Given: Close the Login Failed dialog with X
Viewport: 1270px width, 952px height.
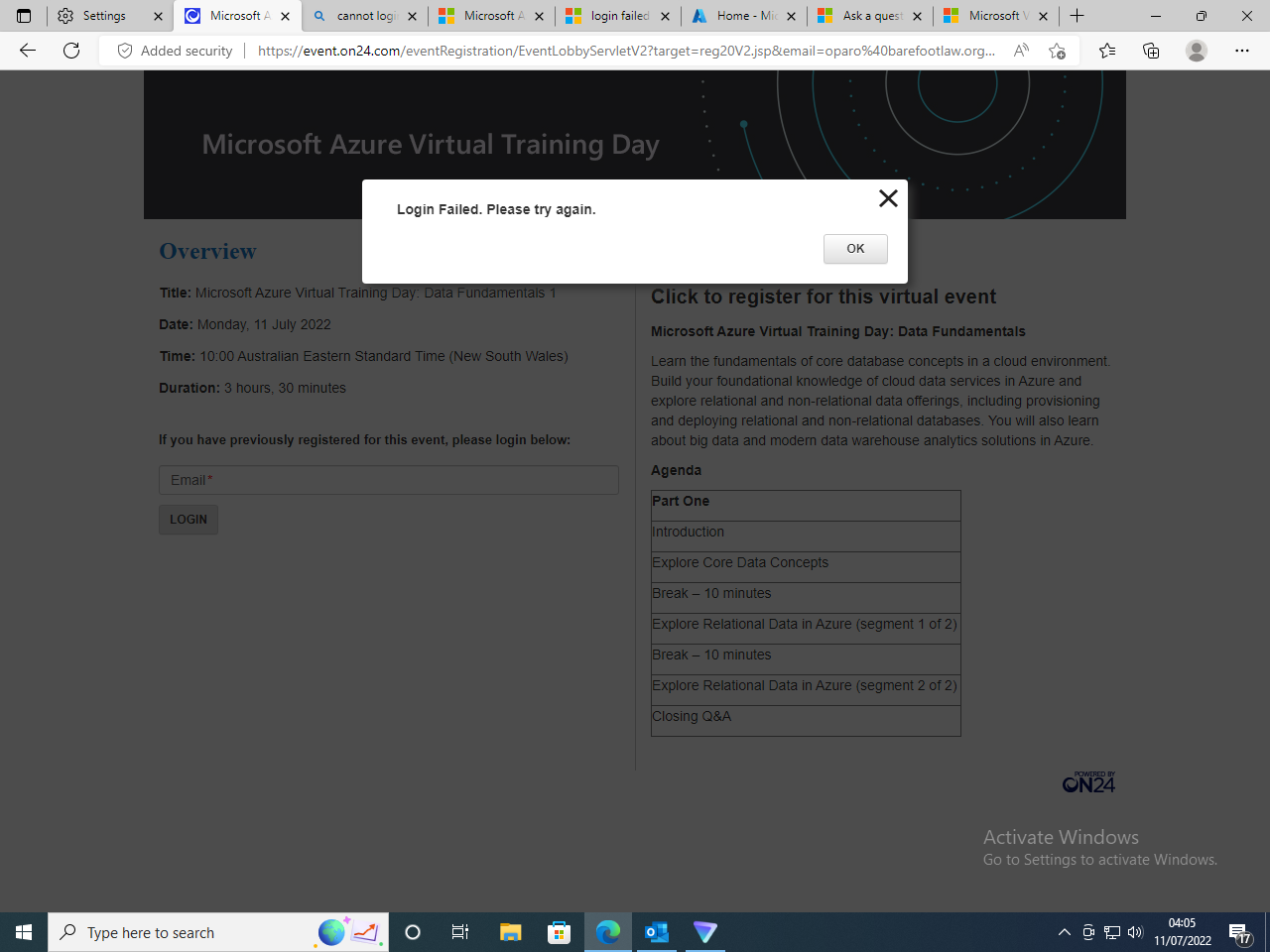Looking at the screenshot, I should tap(888, 198).
